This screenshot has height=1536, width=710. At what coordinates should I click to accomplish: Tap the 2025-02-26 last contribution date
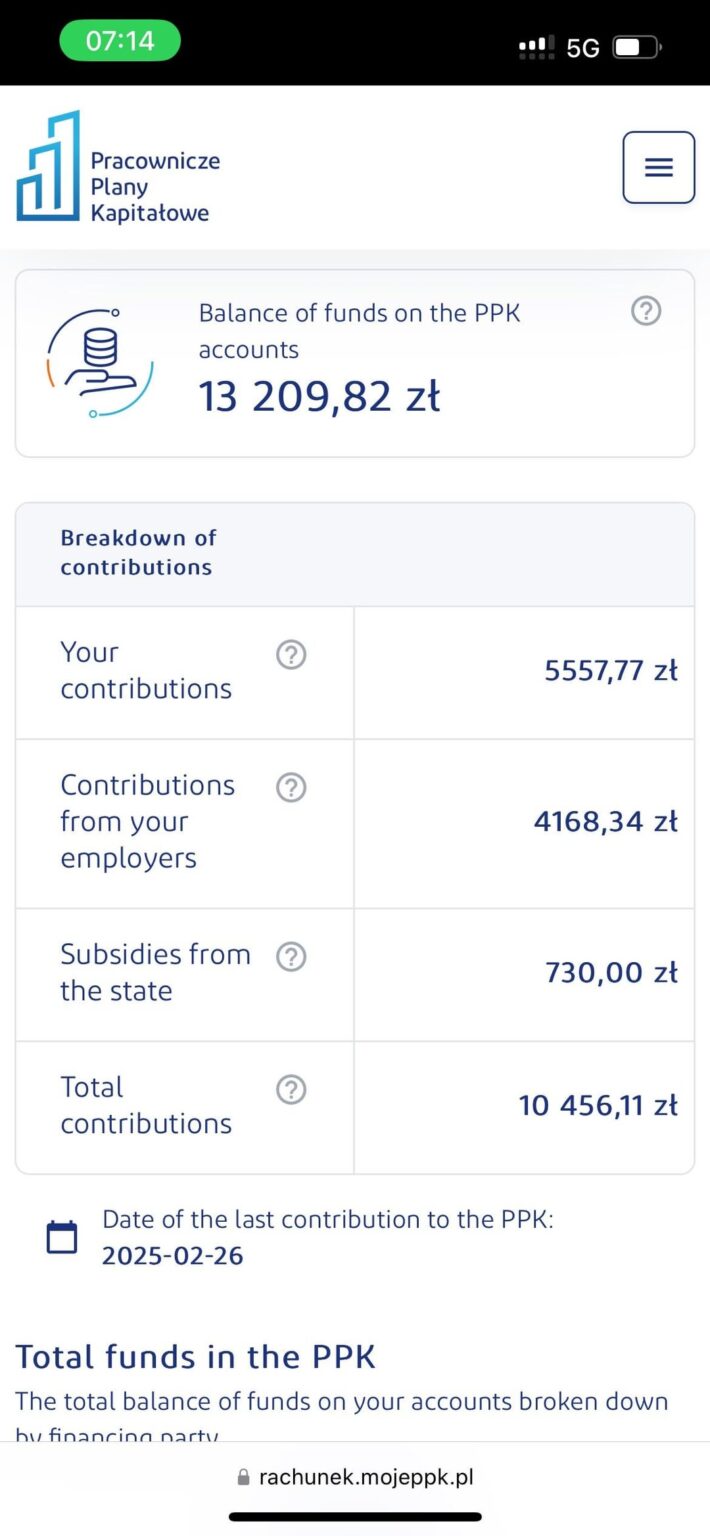pyautogui.click(x=172, y=1256)
